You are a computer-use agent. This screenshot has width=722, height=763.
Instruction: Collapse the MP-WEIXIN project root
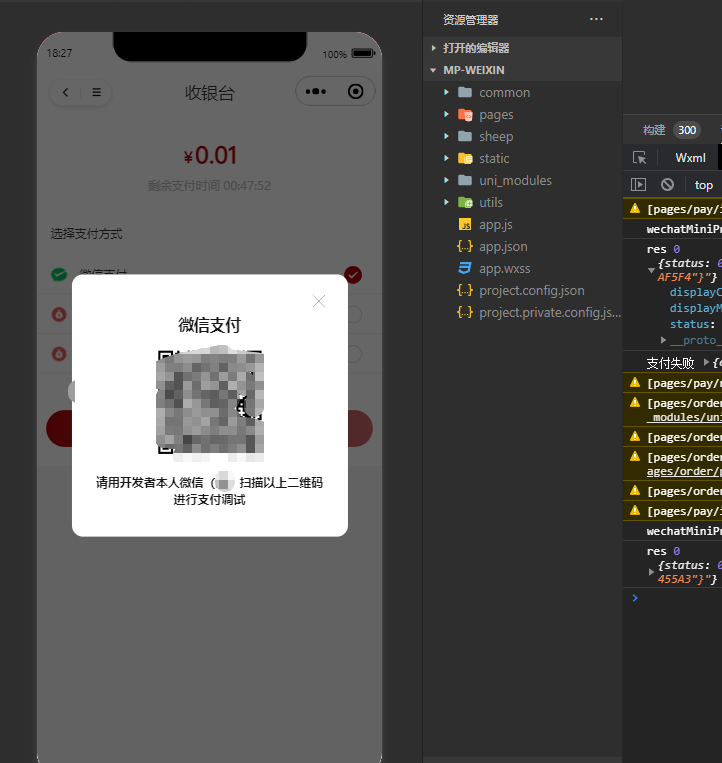433,70
